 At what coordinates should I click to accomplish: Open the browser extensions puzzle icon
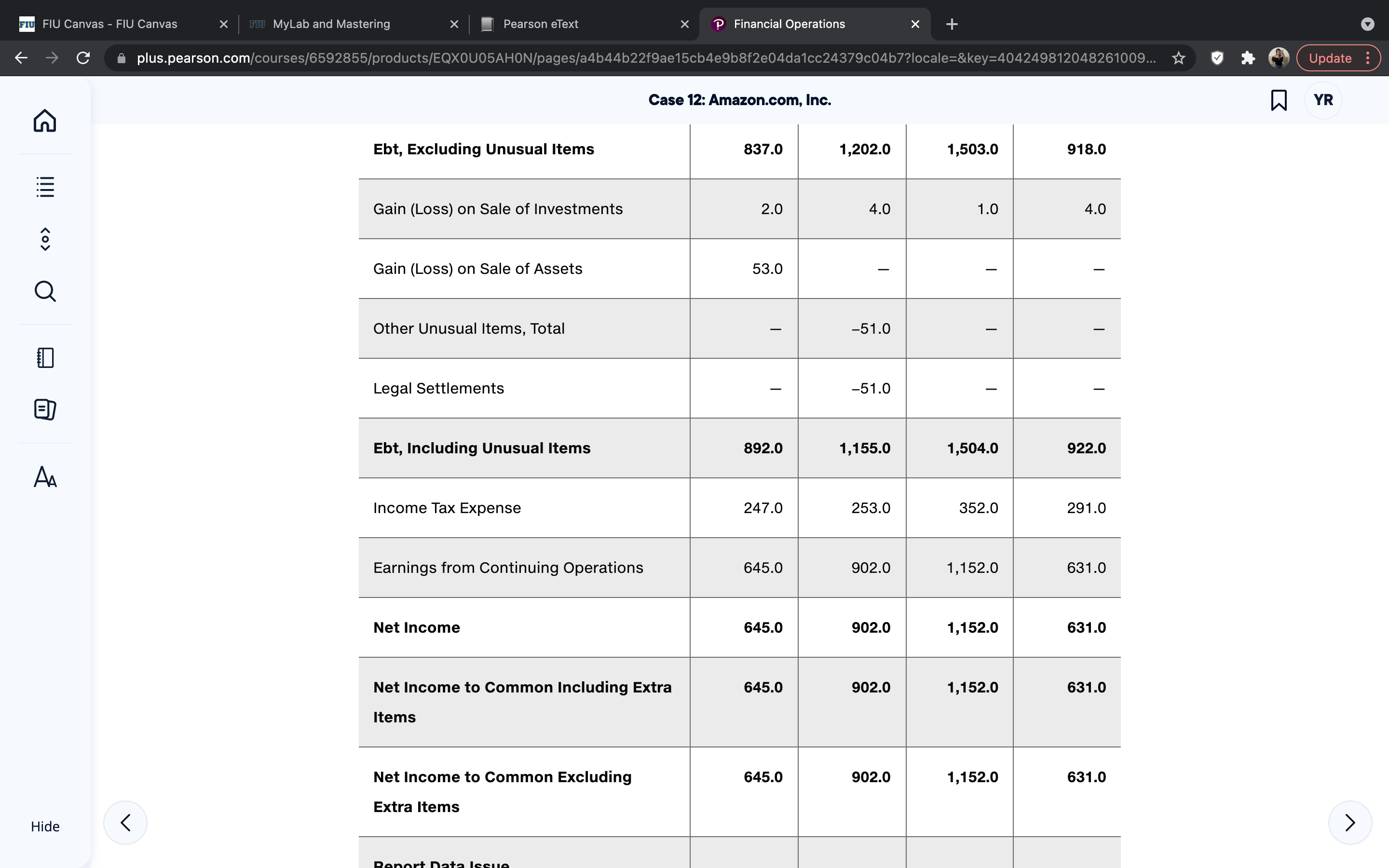click(1247, 58)
